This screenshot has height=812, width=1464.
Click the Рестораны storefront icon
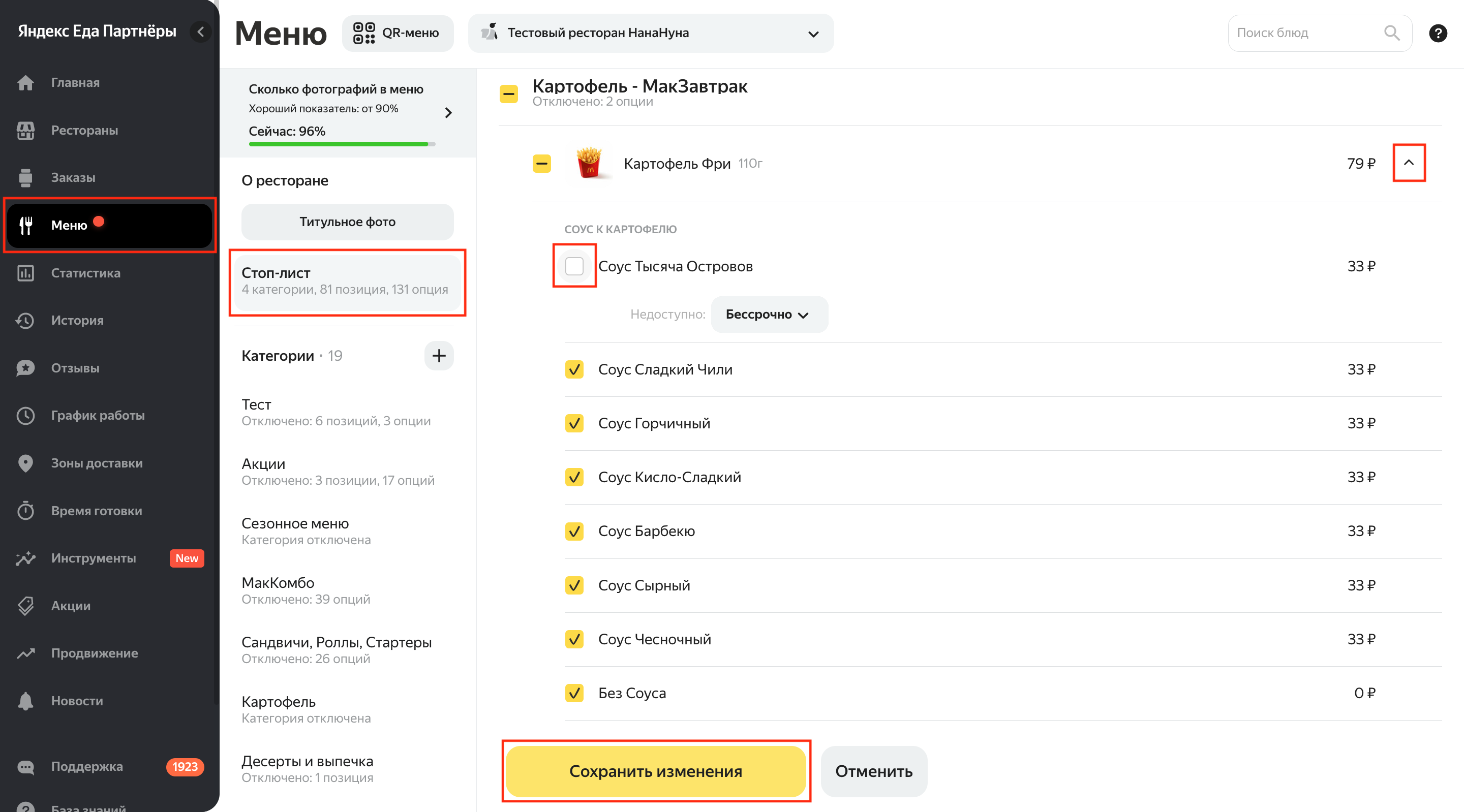(25, 131)
